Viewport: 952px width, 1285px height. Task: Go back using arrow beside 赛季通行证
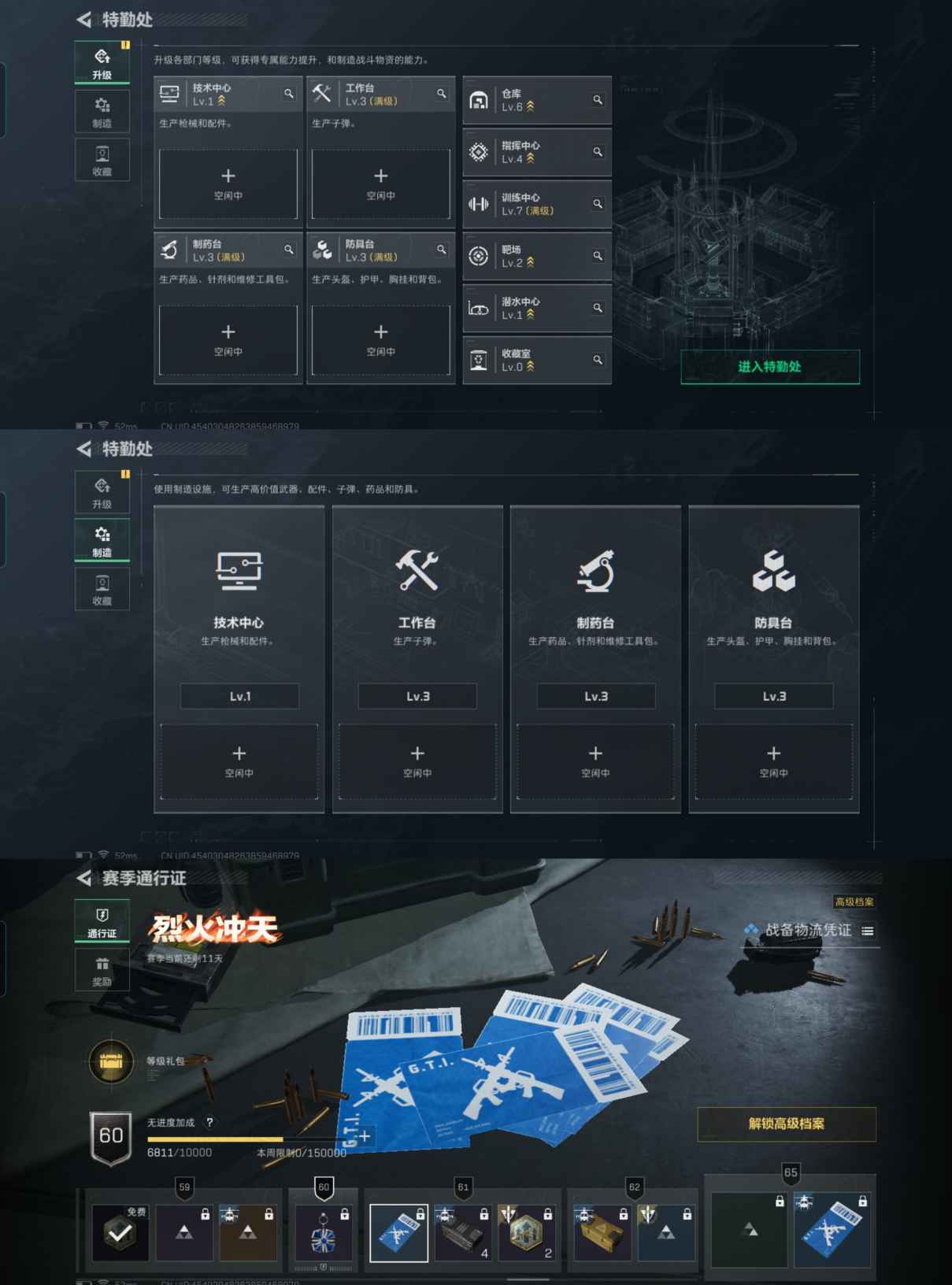coord(84,878)
